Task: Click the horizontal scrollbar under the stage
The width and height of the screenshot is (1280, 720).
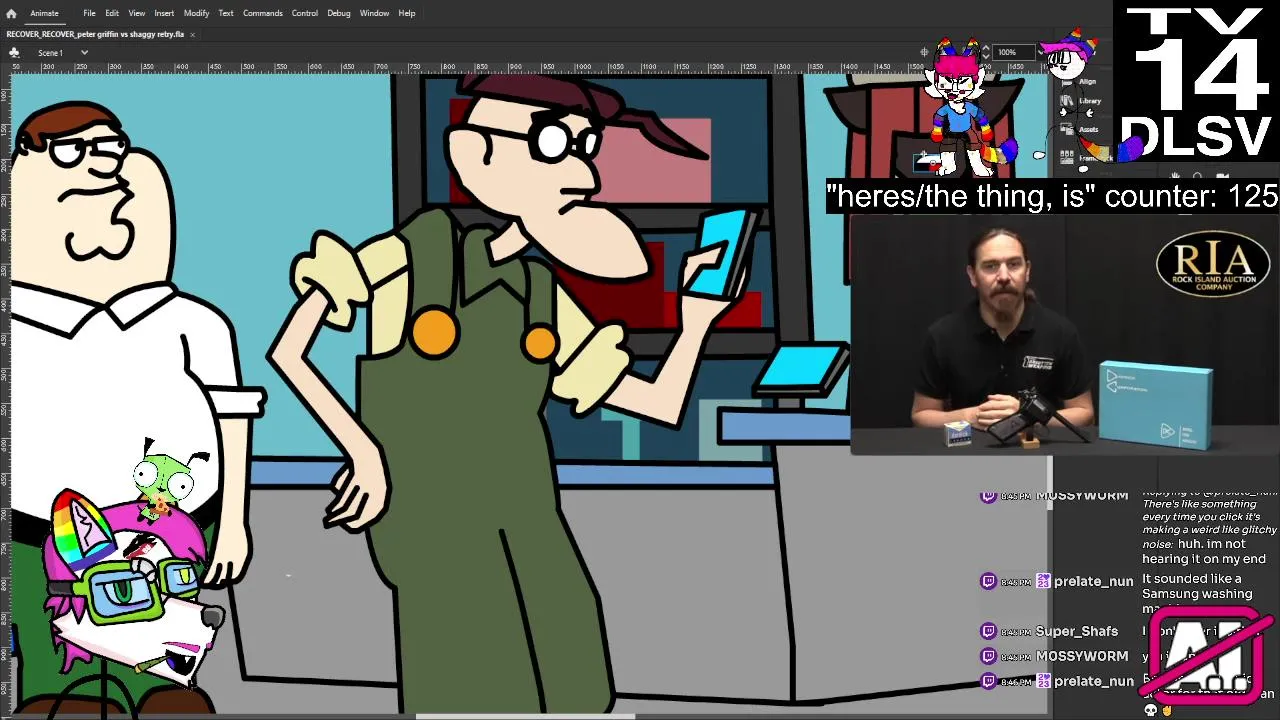Action: pyautogui.click(x=525, y=715)
